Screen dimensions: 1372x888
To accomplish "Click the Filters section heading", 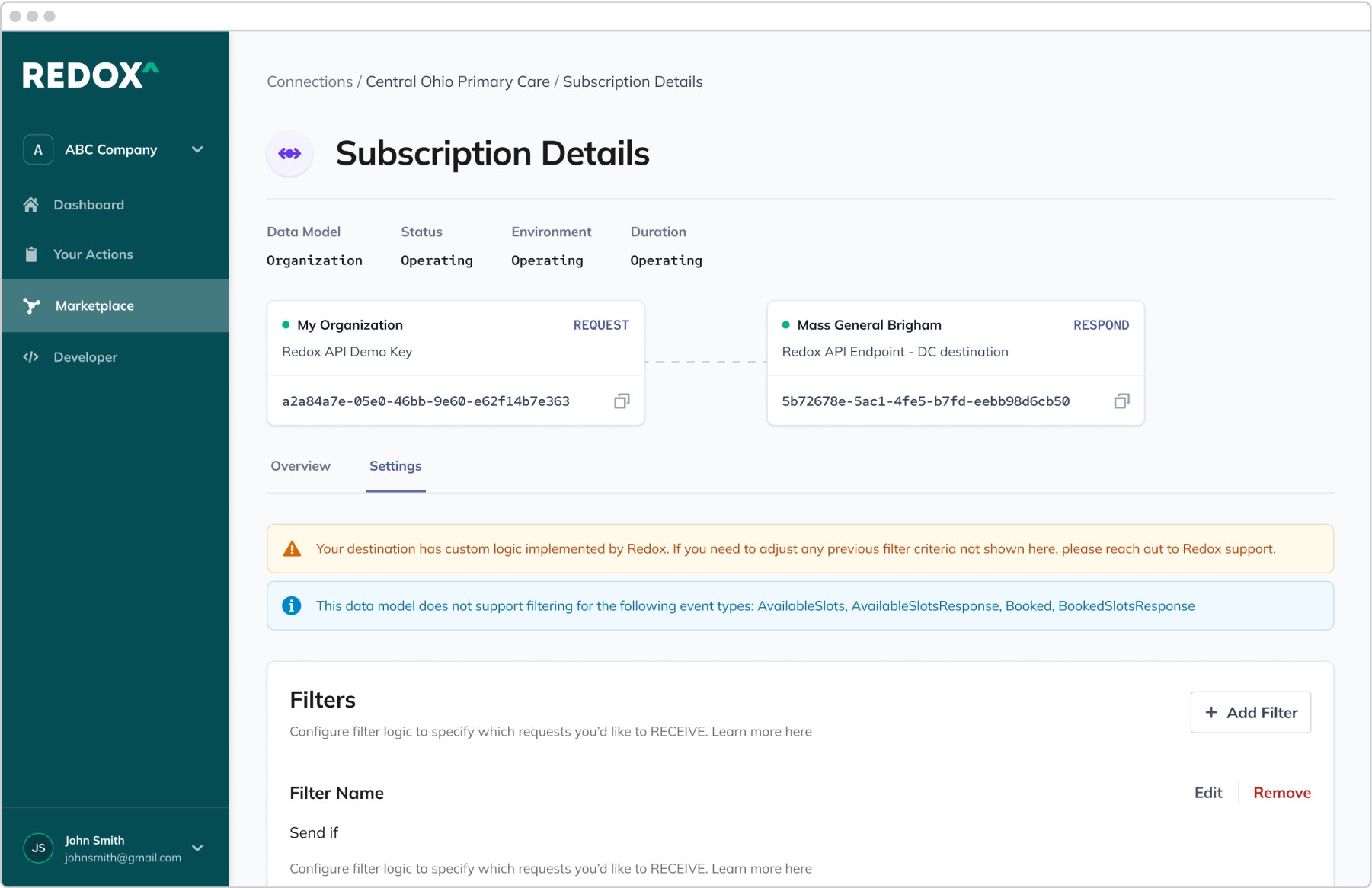I will click(x=323, y=700).
